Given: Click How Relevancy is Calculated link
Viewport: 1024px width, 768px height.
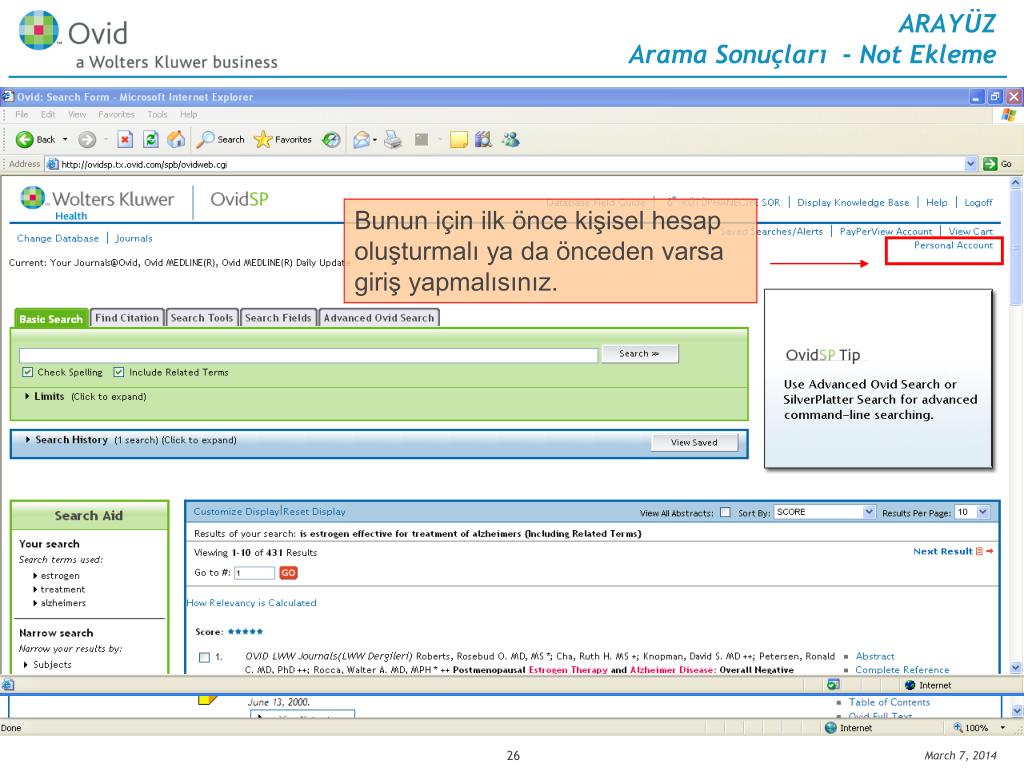Looking at the screenshot, I should [251, 603].
